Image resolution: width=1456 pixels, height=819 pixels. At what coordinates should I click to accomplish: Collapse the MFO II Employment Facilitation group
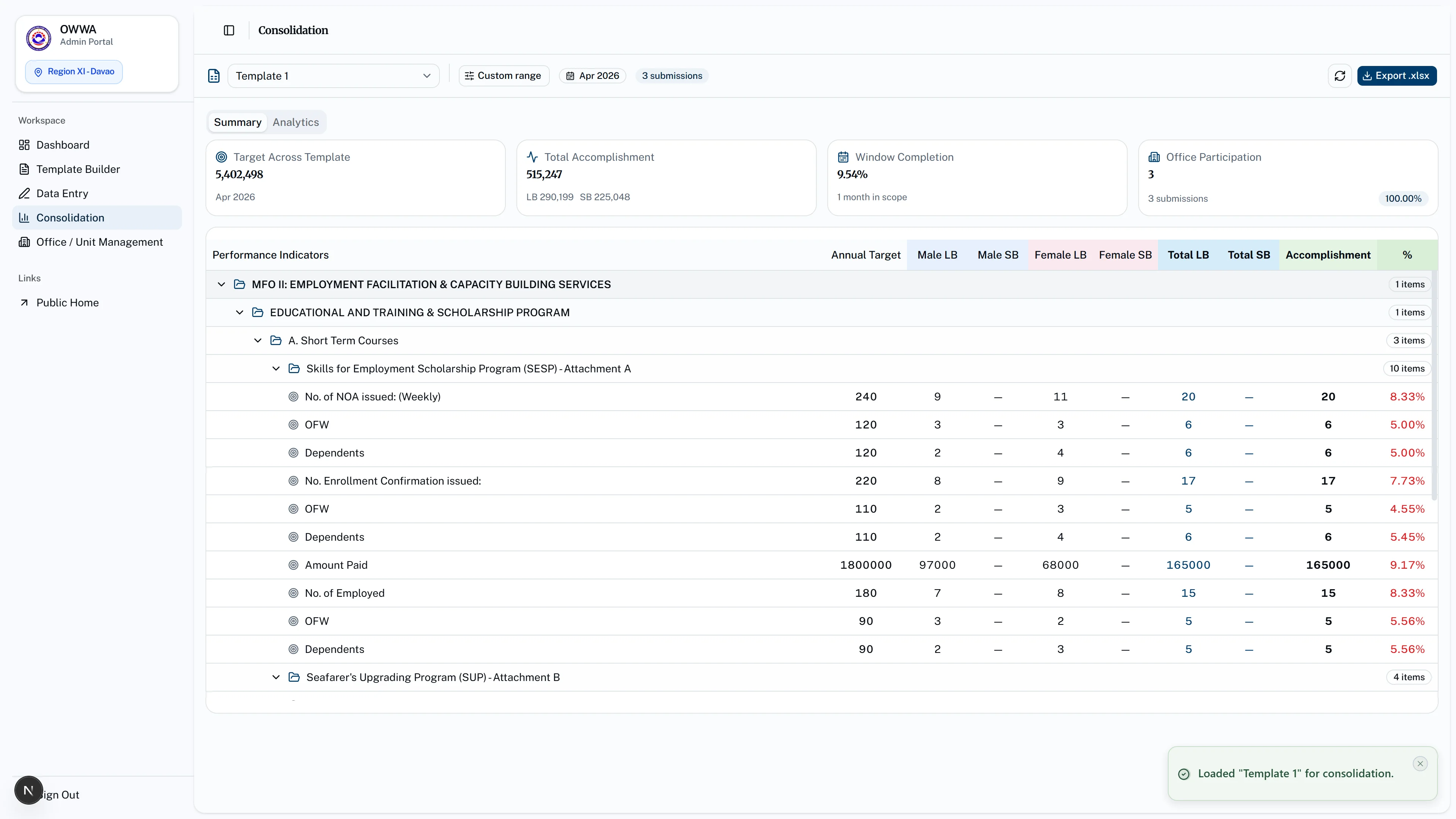(x=221, y=284)
